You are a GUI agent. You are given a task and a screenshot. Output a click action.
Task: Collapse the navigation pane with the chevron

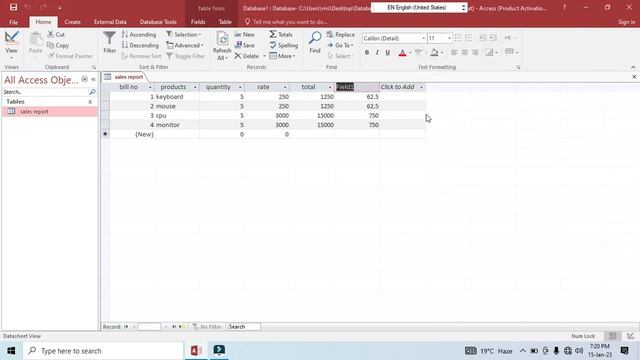point(93,80)
